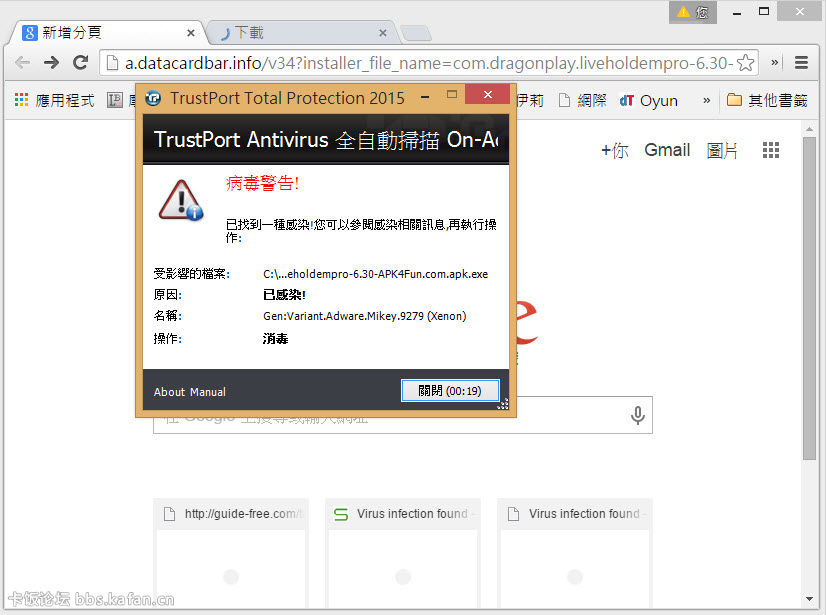
Task: Open the Chrome hamburger menu
Action: tap(801, 62)
